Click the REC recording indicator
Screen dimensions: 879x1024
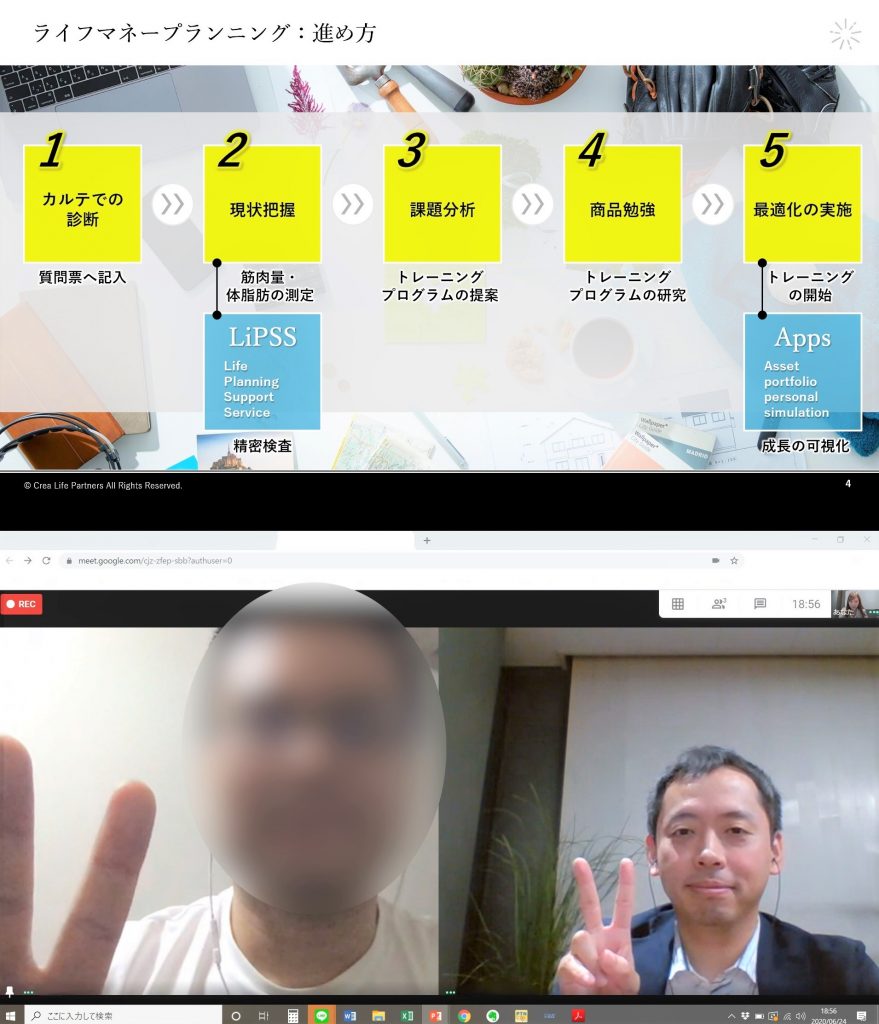(x=22, y=604)
